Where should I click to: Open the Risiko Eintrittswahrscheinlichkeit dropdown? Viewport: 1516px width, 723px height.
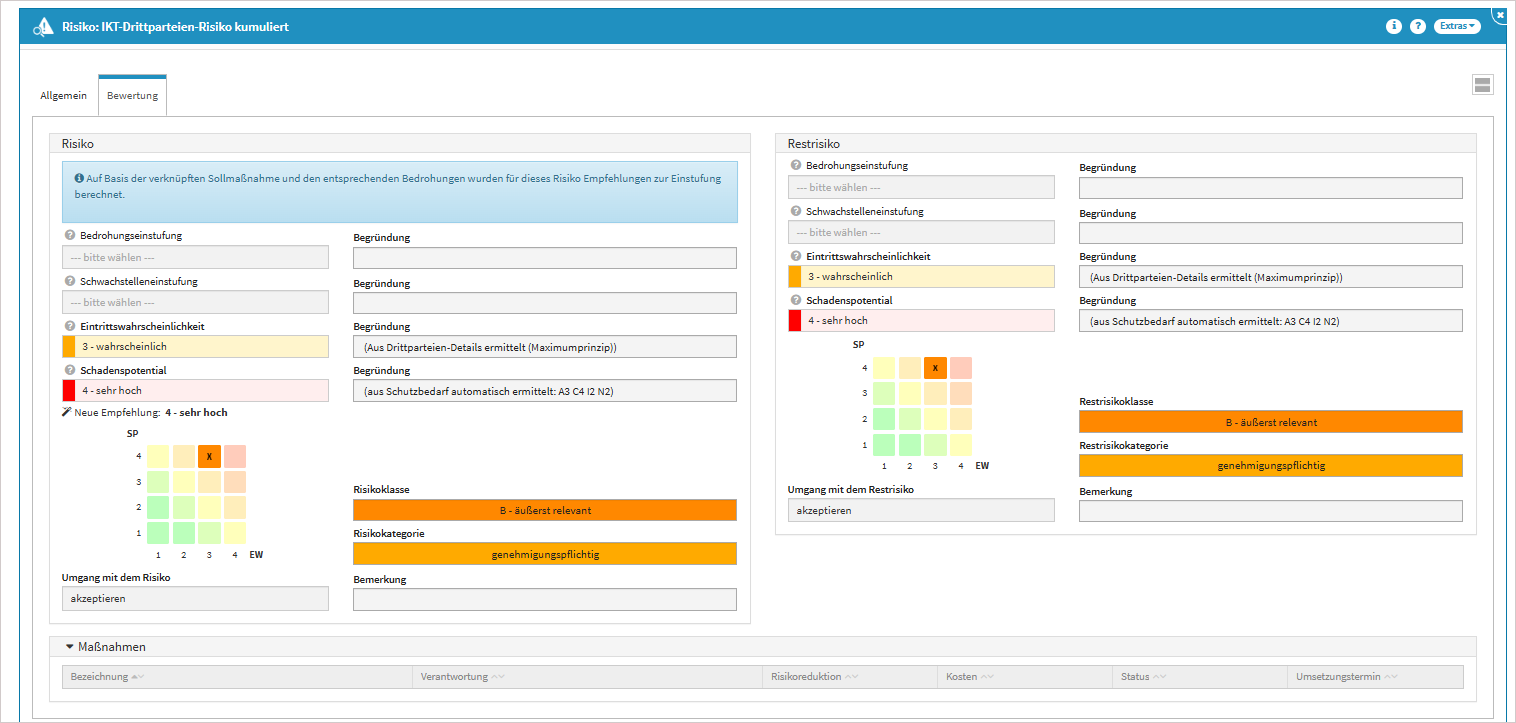click(x=195, y=347)
